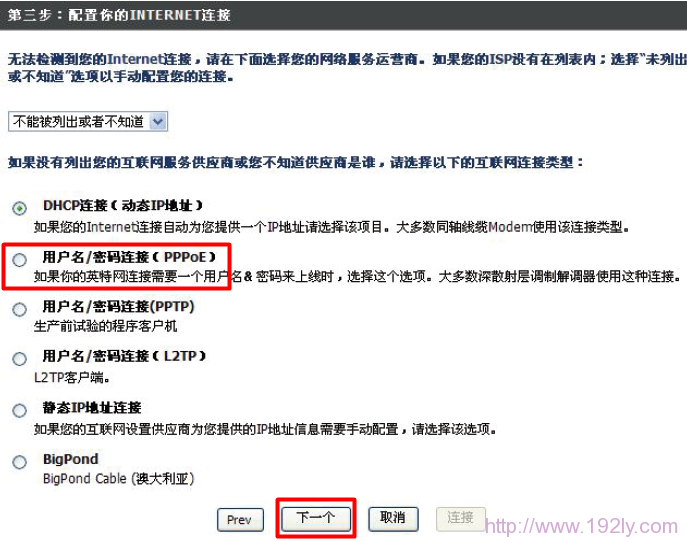Click the 用户名/密码连接 (L2TP) heading label
Screen dimensions: 687x541
pyautogui.click(x=124, y=356)
